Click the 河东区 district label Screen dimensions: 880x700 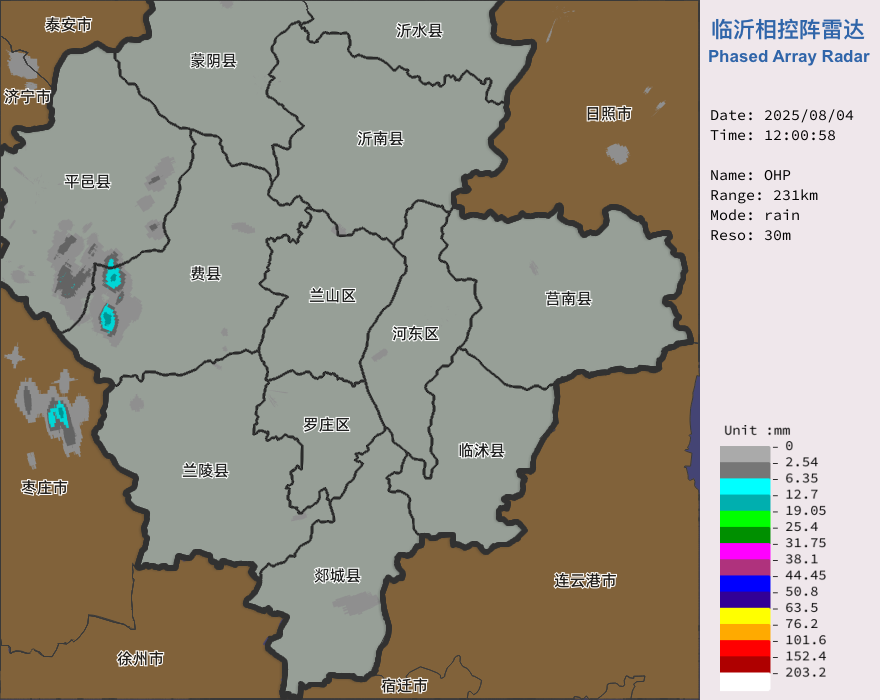[x=415, y=334]
